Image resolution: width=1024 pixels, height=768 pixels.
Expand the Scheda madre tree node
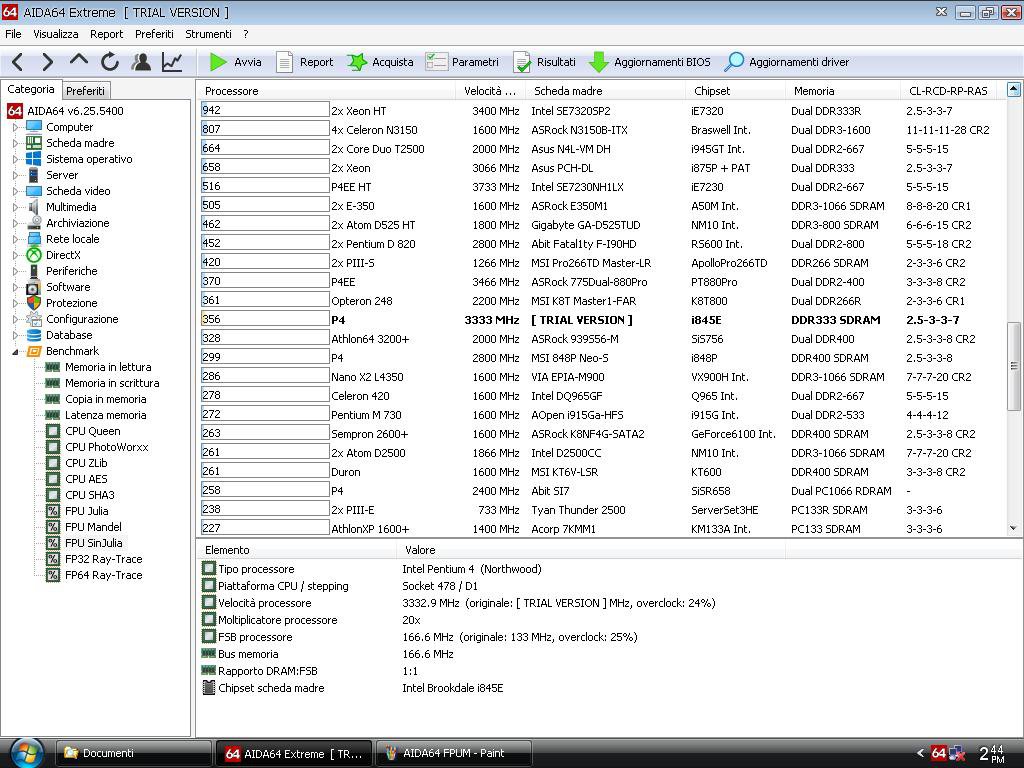pos(16,143)
